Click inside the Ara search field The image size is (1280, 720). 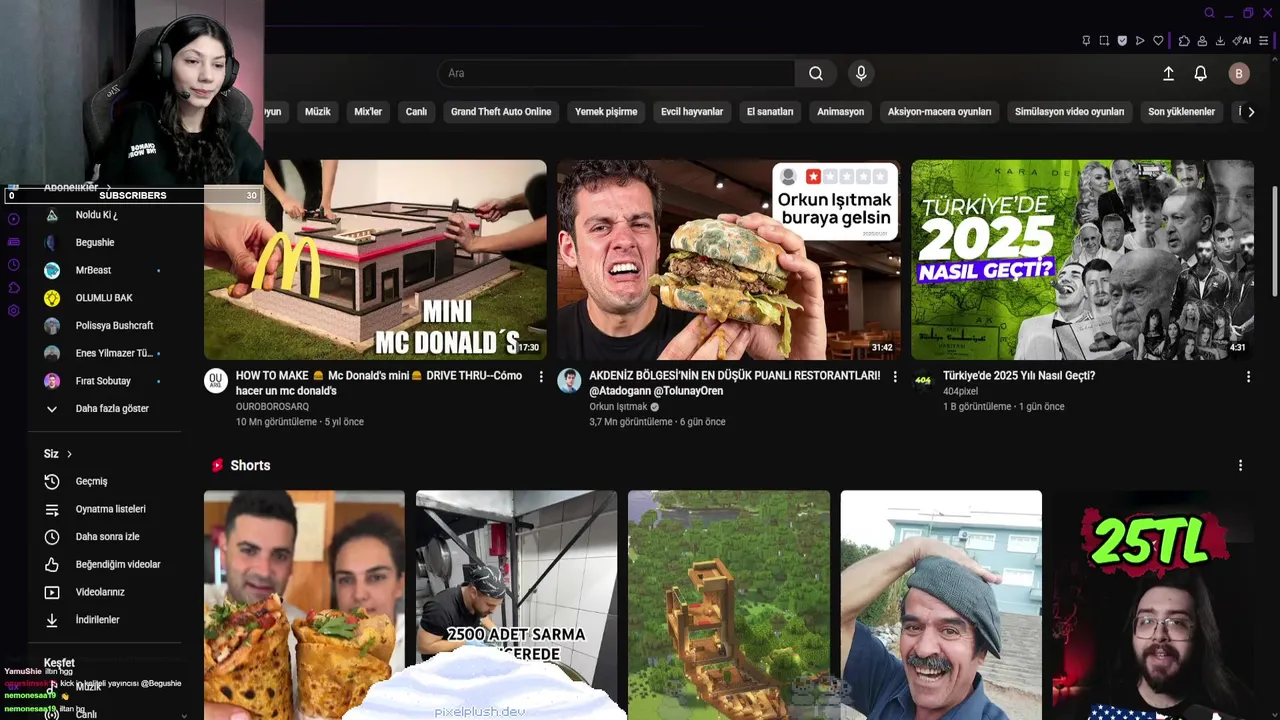click(616, 73)
